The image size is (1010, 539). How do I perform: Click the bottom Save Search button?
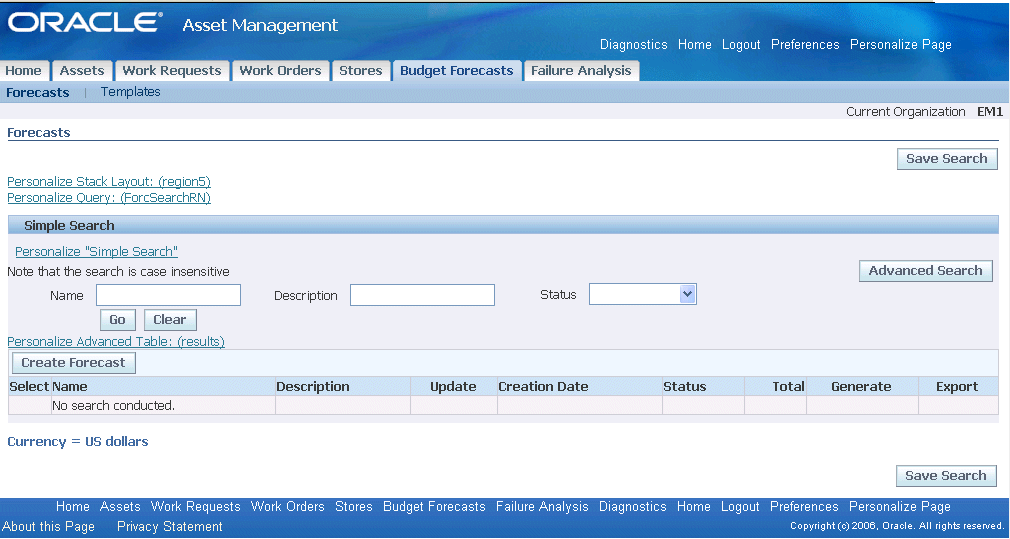point(946,475)
